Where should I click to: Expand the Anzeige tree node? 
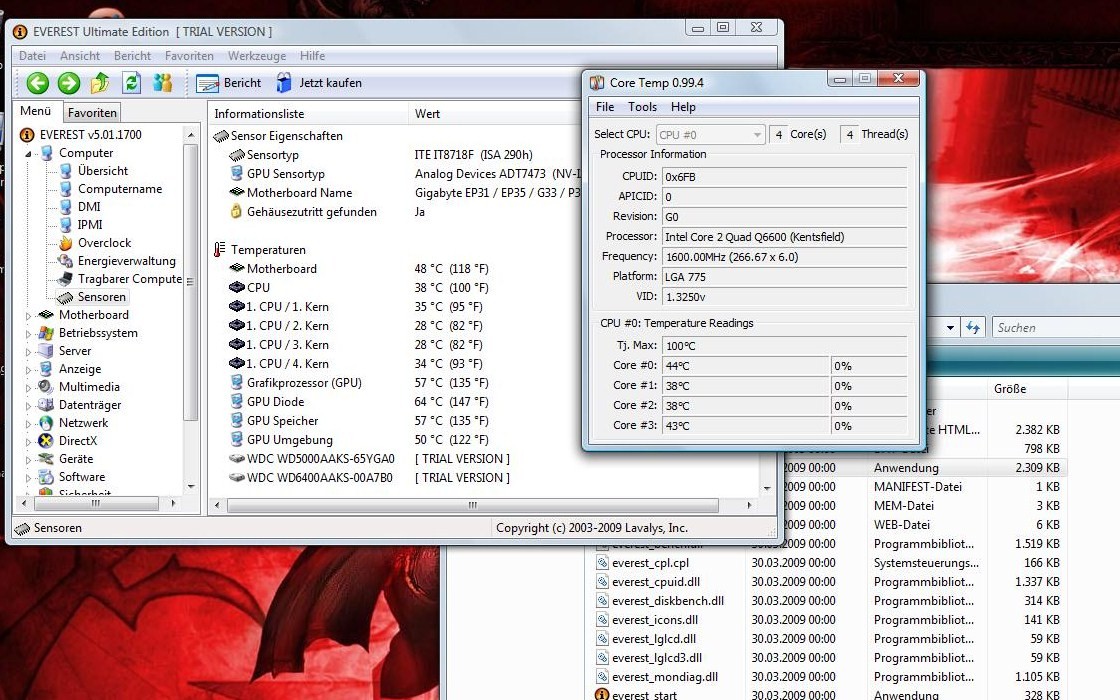[29, 369]
